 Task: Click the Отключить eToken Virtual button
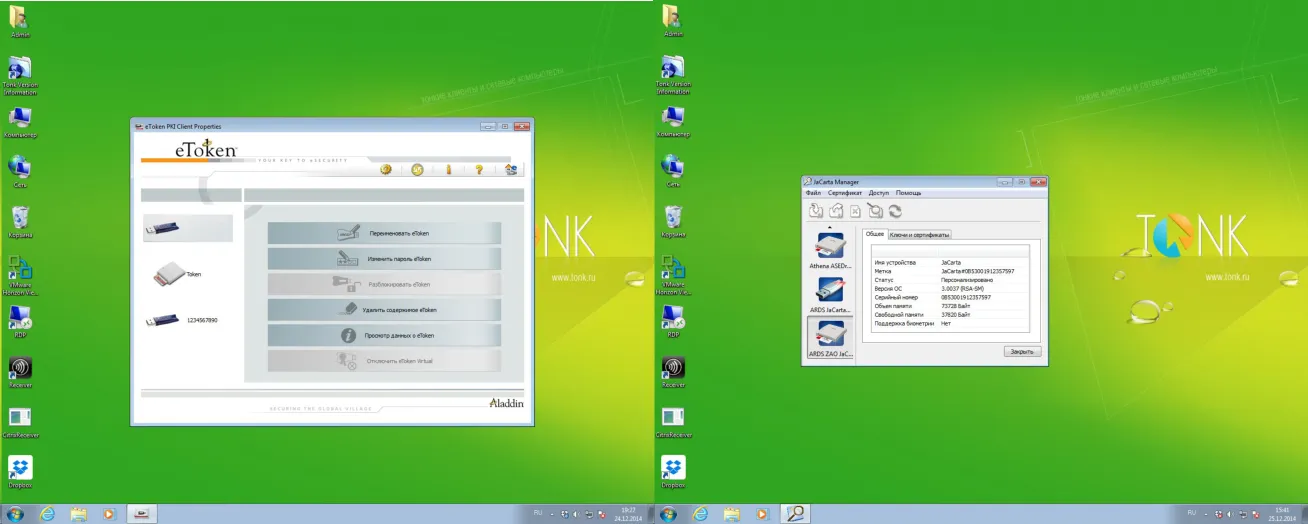[x=384, y=361]
